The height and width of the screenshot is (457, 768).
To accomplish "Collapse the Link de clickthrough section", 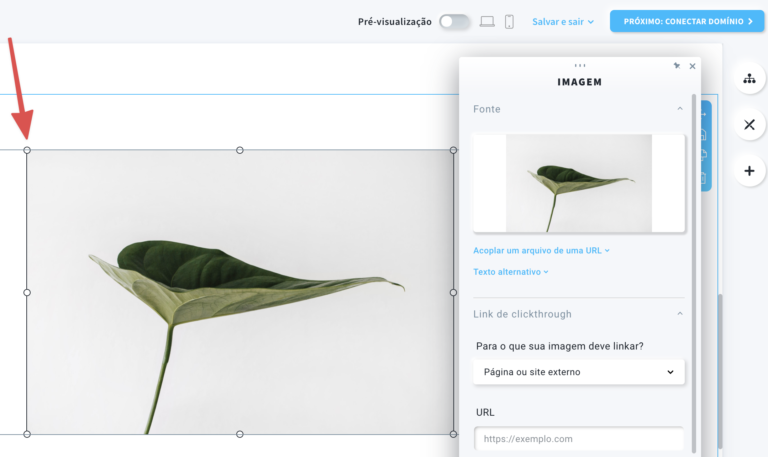I will (x=680, y=314).
